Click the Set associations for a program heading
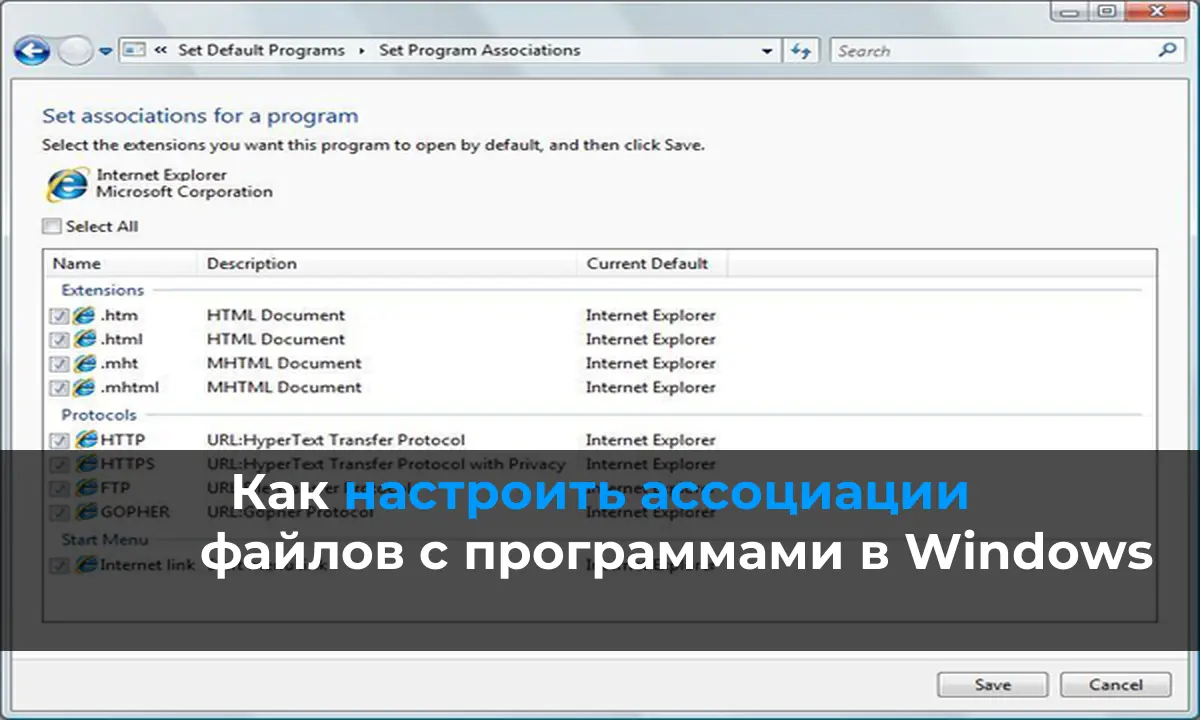Viewport: 1200px width, 720px height. coord(200,116)
